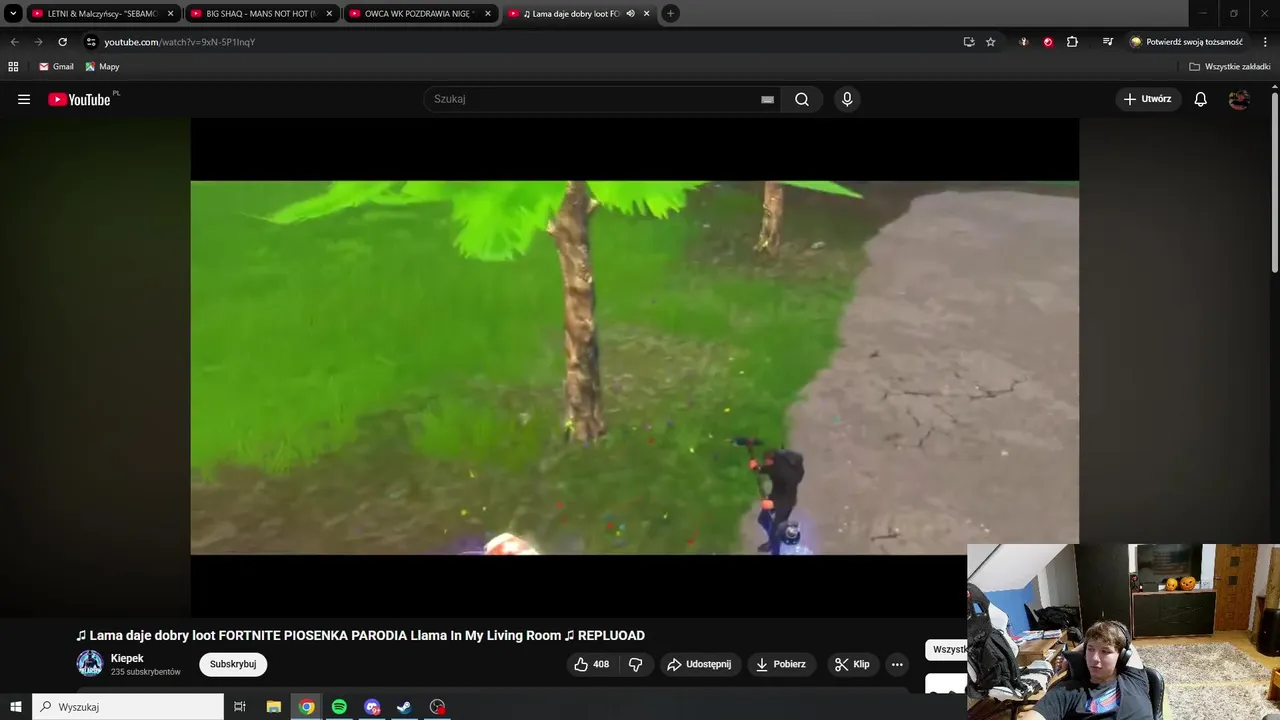Click the 235 subskrybentów text

146,672
